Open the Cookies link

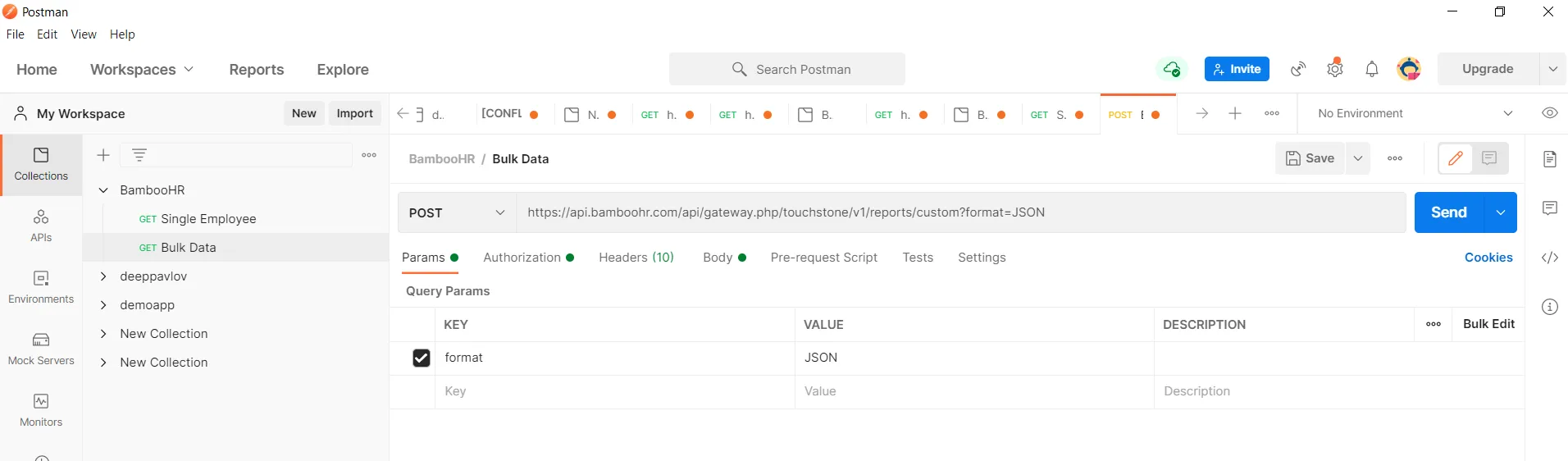click(1488, 258)
